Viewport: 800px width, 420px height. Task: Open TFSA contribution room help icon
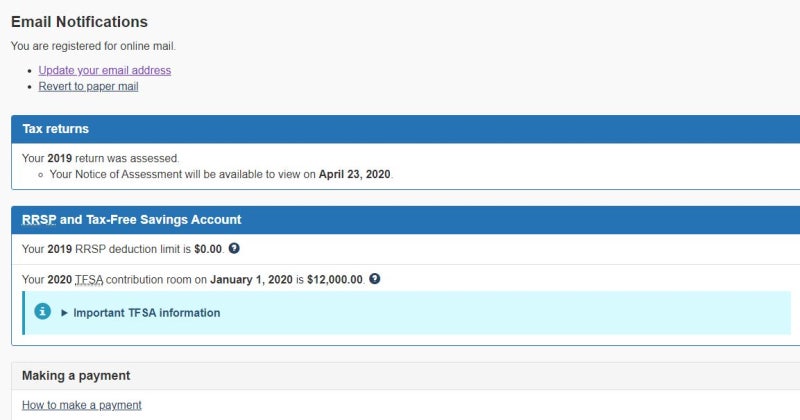374,279
